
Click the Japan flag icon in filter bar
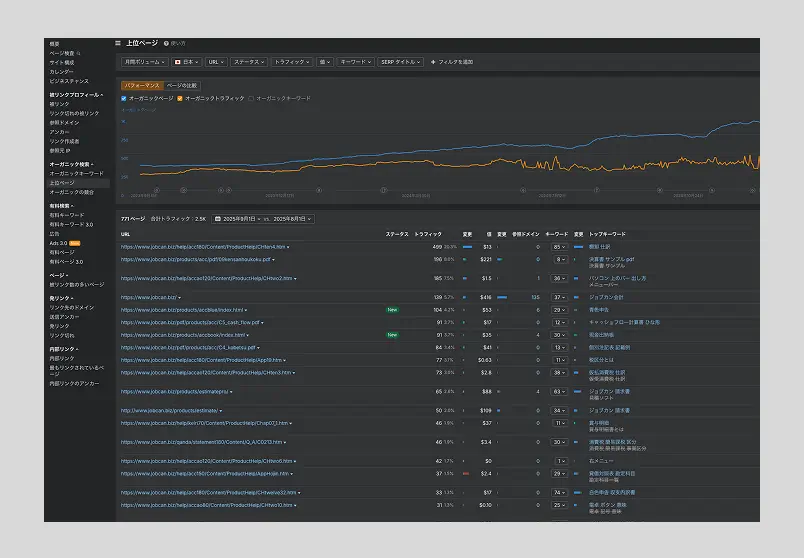pyautogui.click(x=177, y=62)
